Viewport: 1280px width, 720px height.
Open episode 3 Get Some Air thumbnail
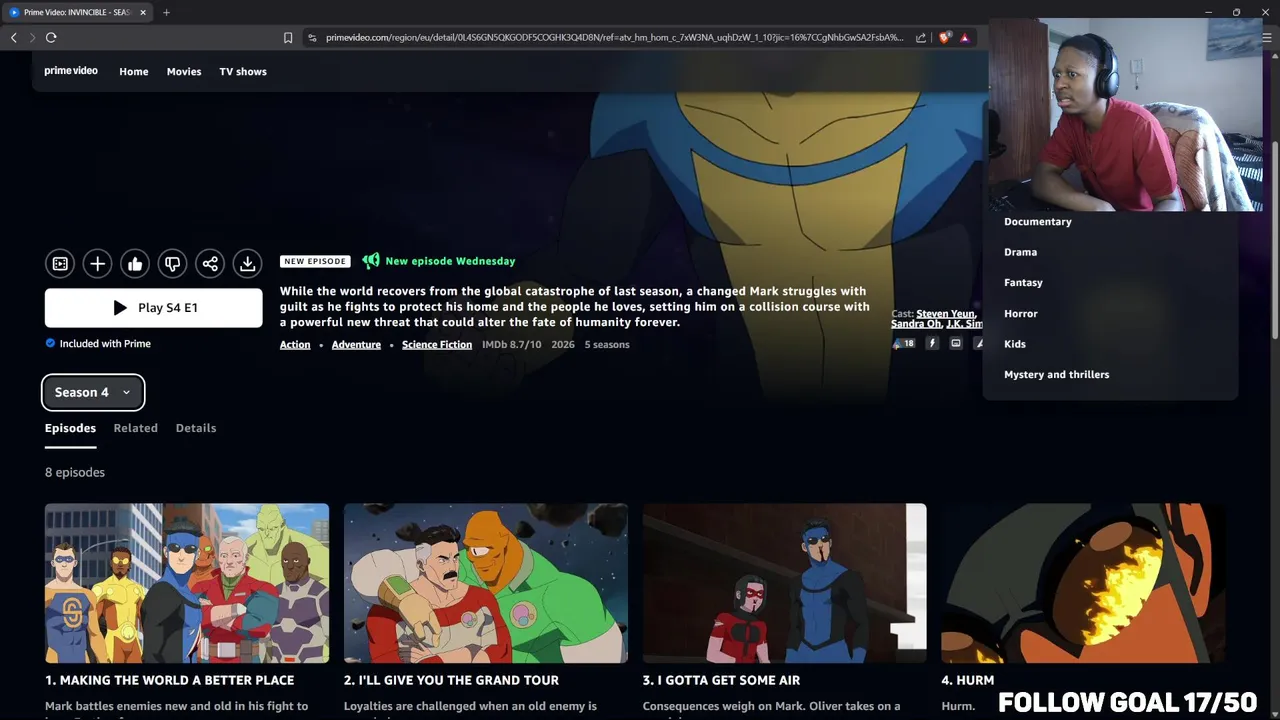[785, 583]
